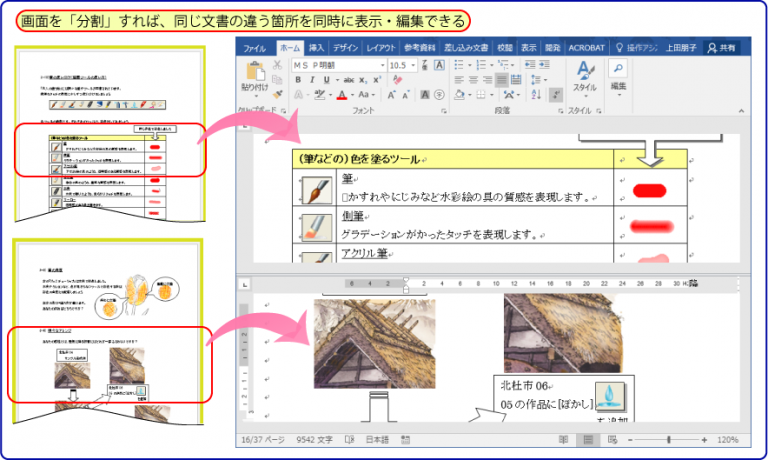This screenshot has height=460, width=768.
Task: Decrease font size with shrink font icon
Action: [x=406, y=95]
